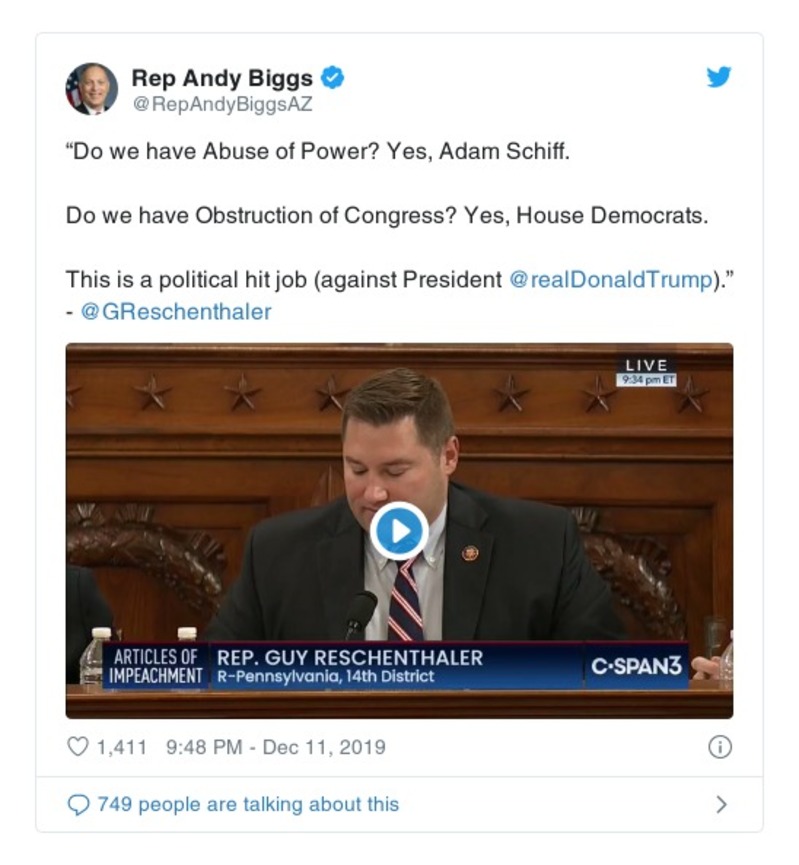This screenshot has width=799, height=865.
Task: Expand the conversation with right chevron
Action: 721,804
